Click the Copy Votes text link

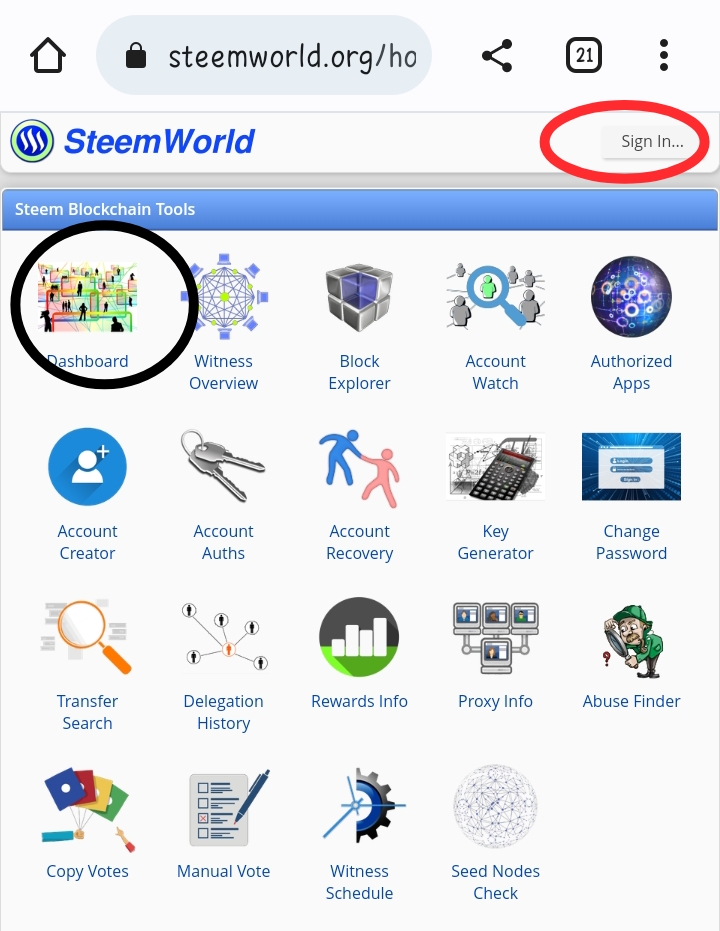click(x=87, y=871)
